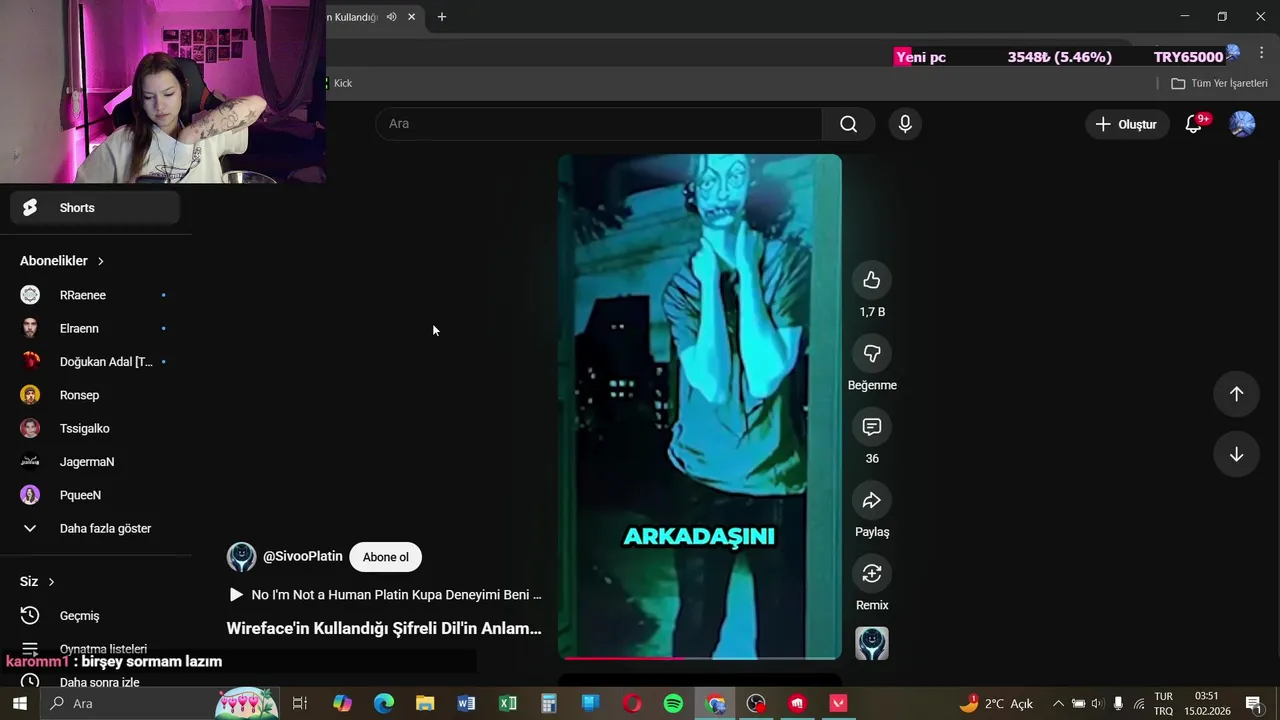Open Doğukan Adal subscription channel

pos(95,362)
